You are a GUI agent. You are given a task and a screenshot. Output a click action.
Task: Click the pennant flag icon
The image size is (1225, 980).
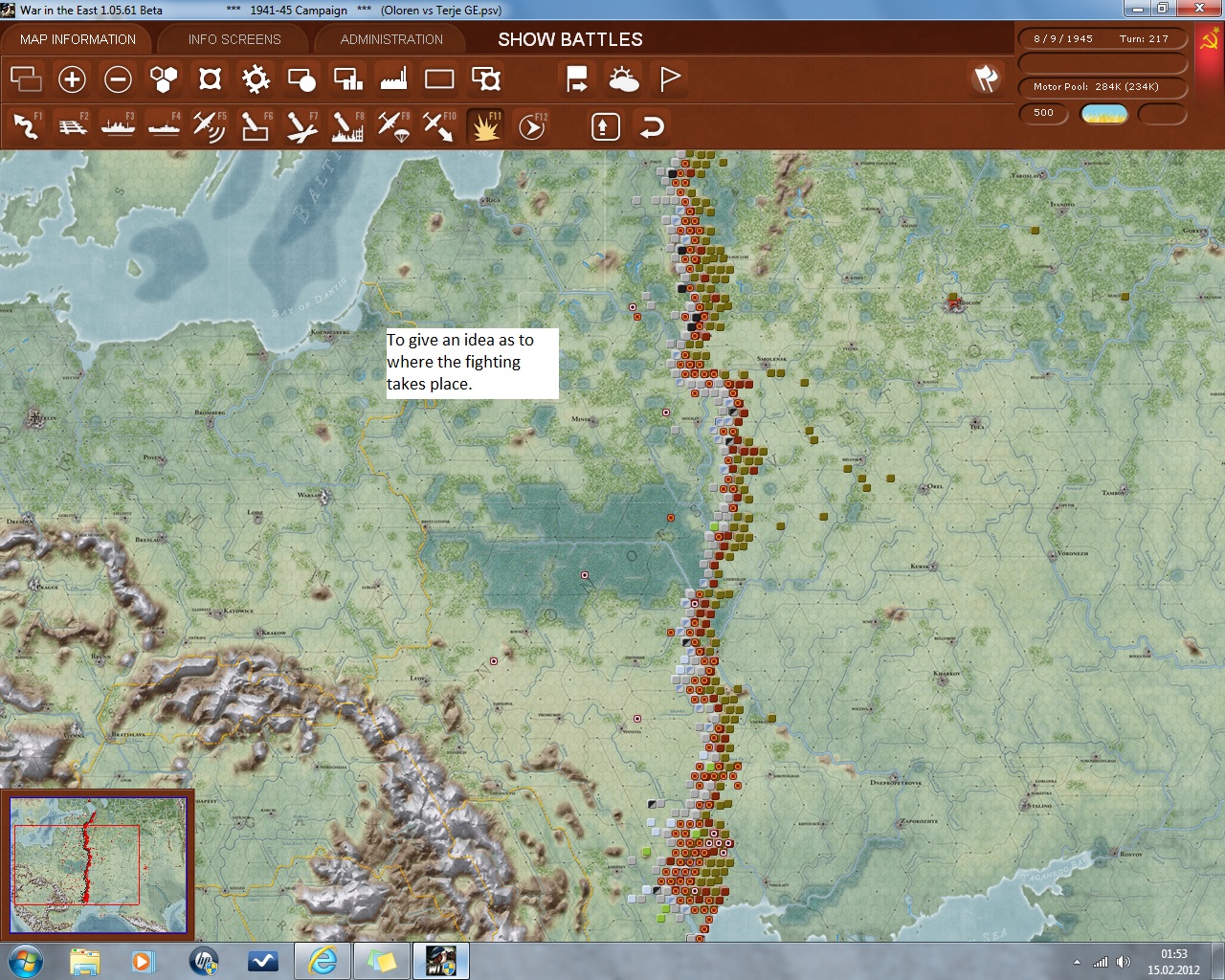(669, 78)
